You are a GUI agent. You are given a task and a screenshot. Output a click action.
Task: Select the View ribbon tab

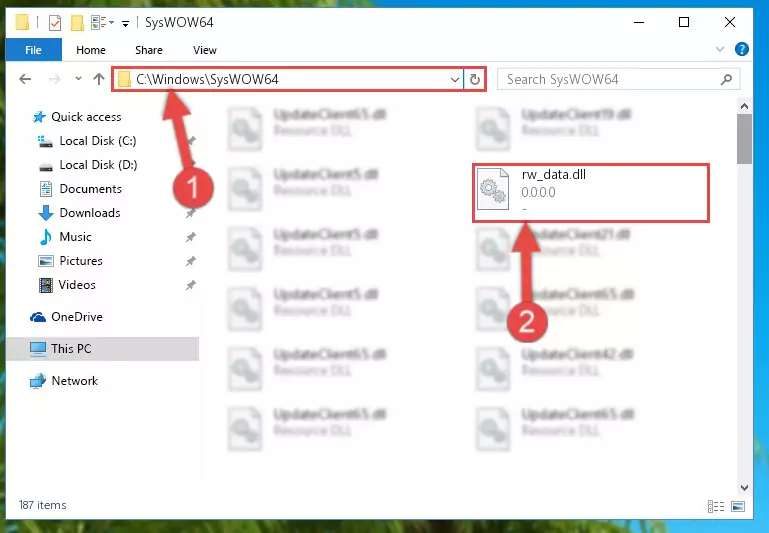[x=205, y=50]
